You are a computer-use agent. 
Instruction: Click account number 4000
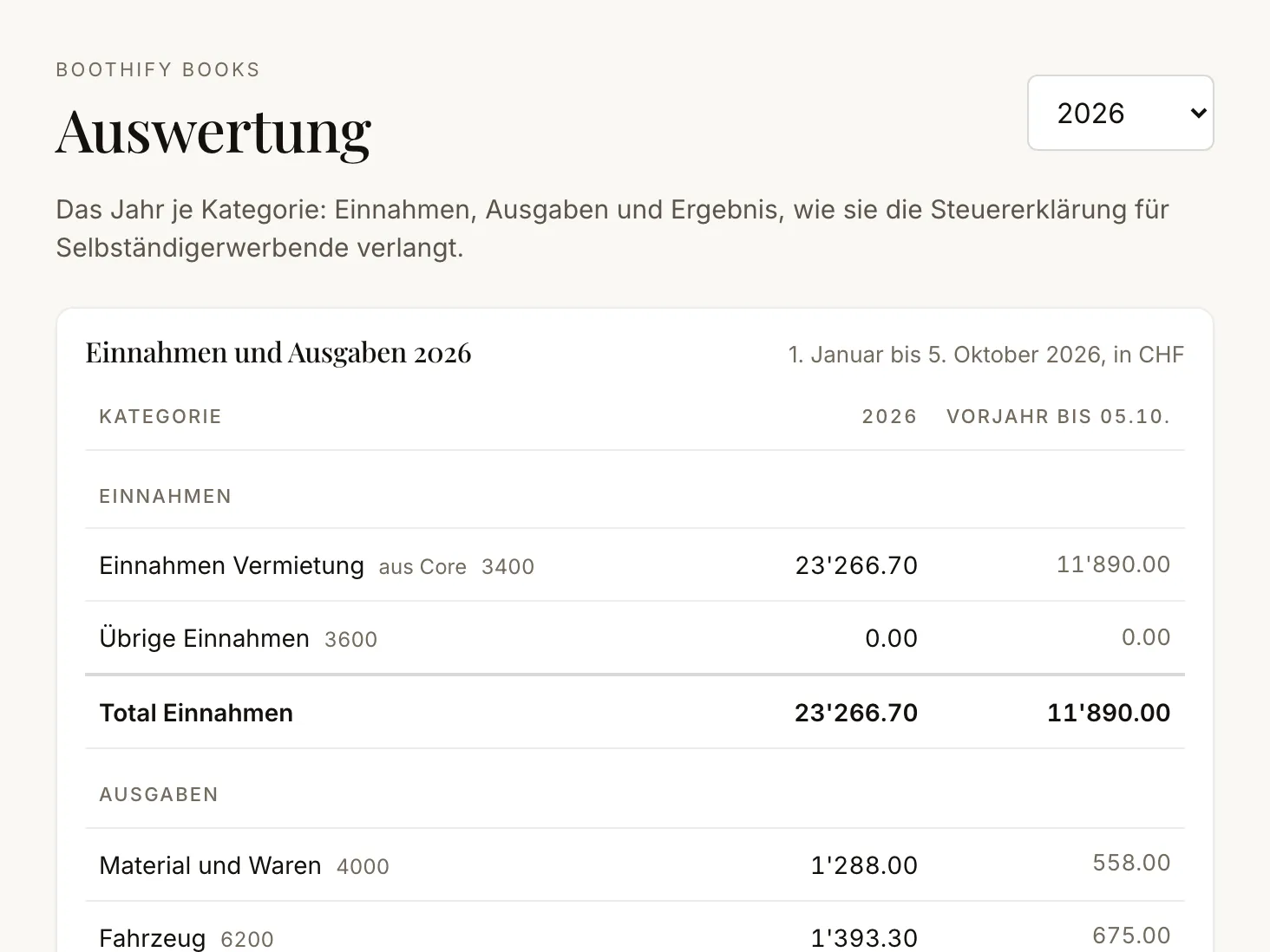tap(363, 867)
